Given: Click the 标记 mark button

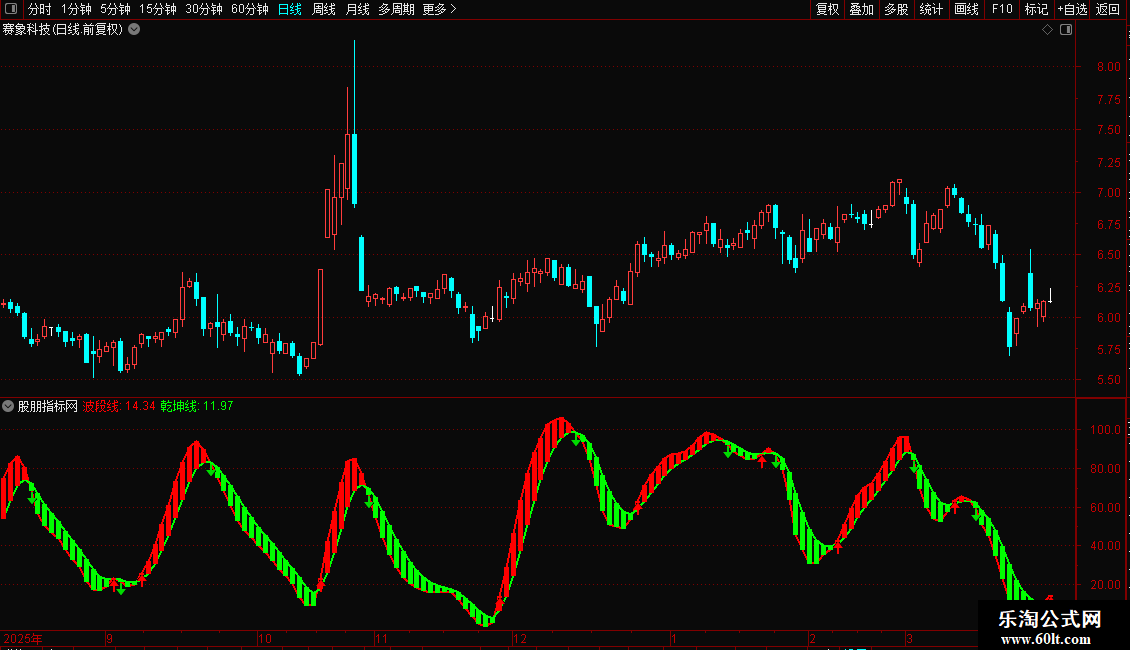Looking at the screenshot, I should pos(1036,9).
